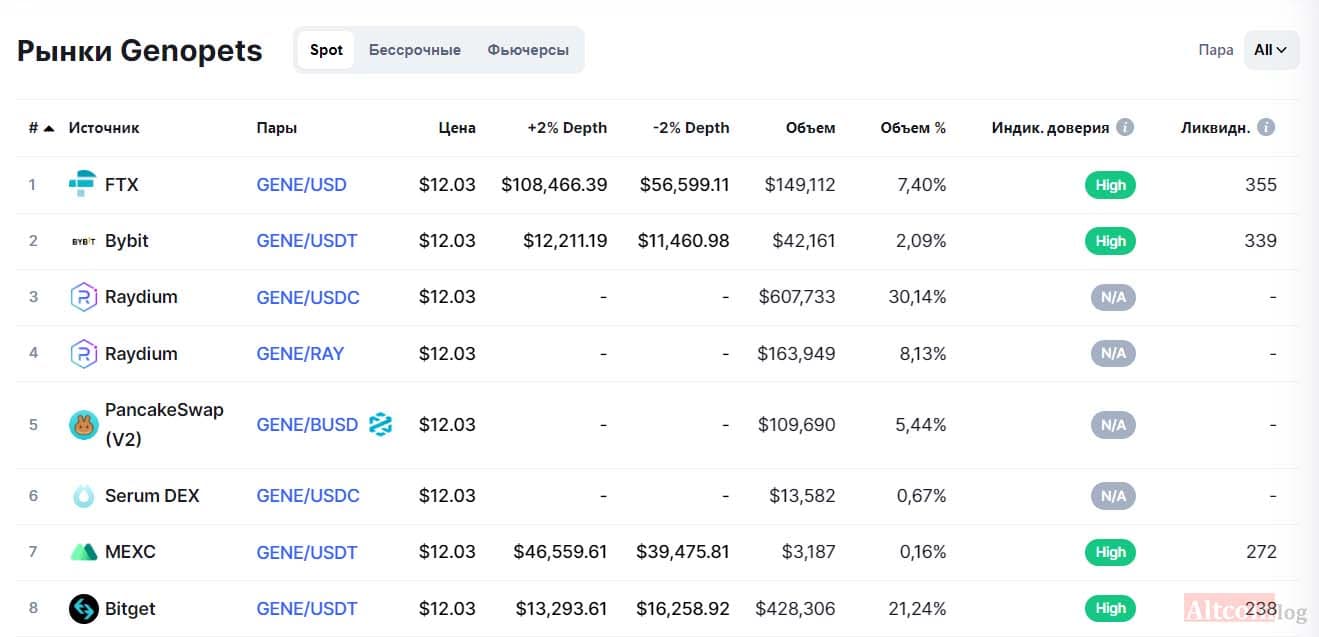Screen dimensions: 1319x637
Task: Switch to the Фьючерсы tab
Action: pyautogui.click(x=528, y=50)
